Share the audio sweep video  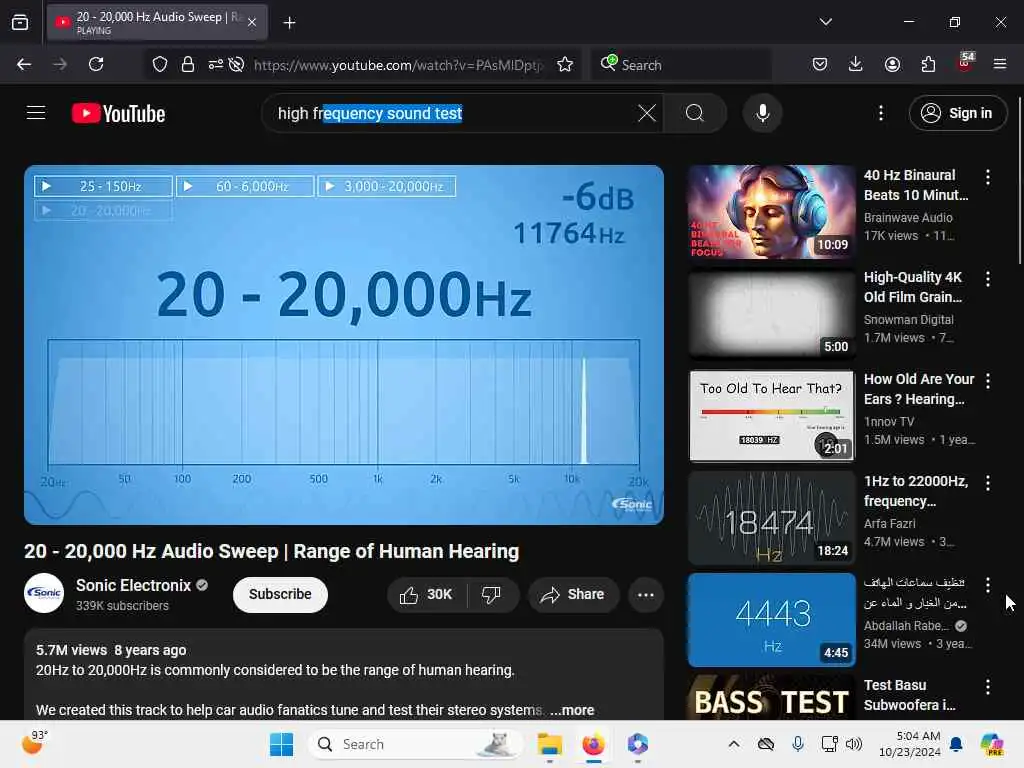[x=573, y=594]
